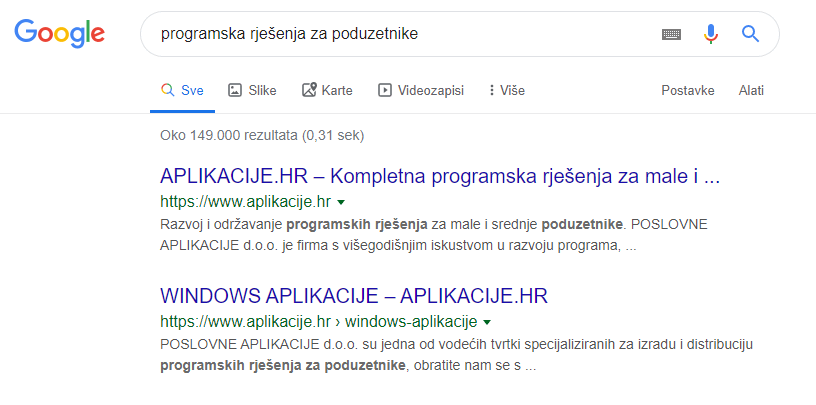Select the Sve results tab
Viewport: 816px width, 405px height.
pos(182,91)
